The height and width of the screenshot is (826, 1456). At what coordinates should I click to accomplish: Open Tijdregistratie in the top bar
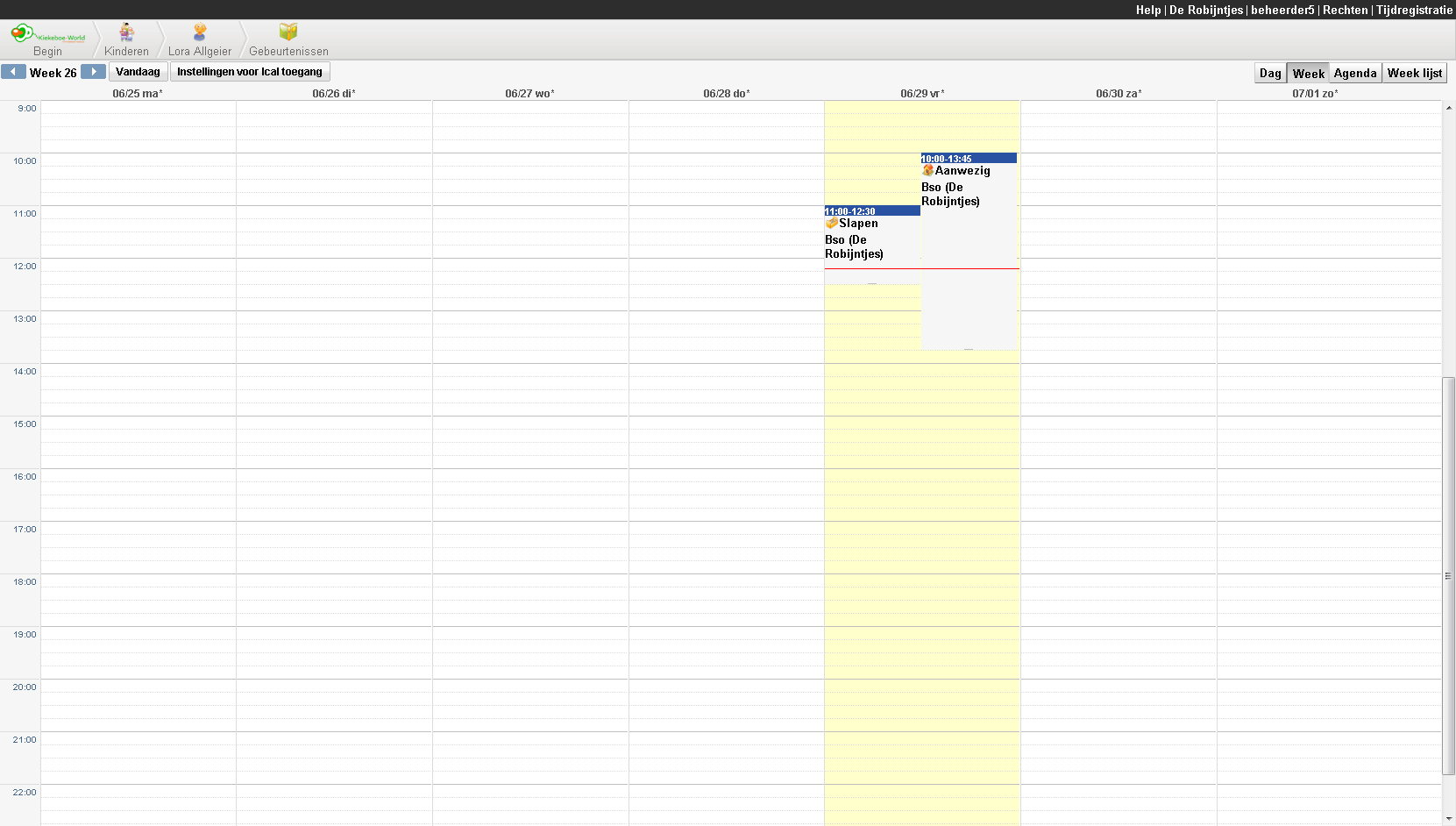[x=1414, y=10]
